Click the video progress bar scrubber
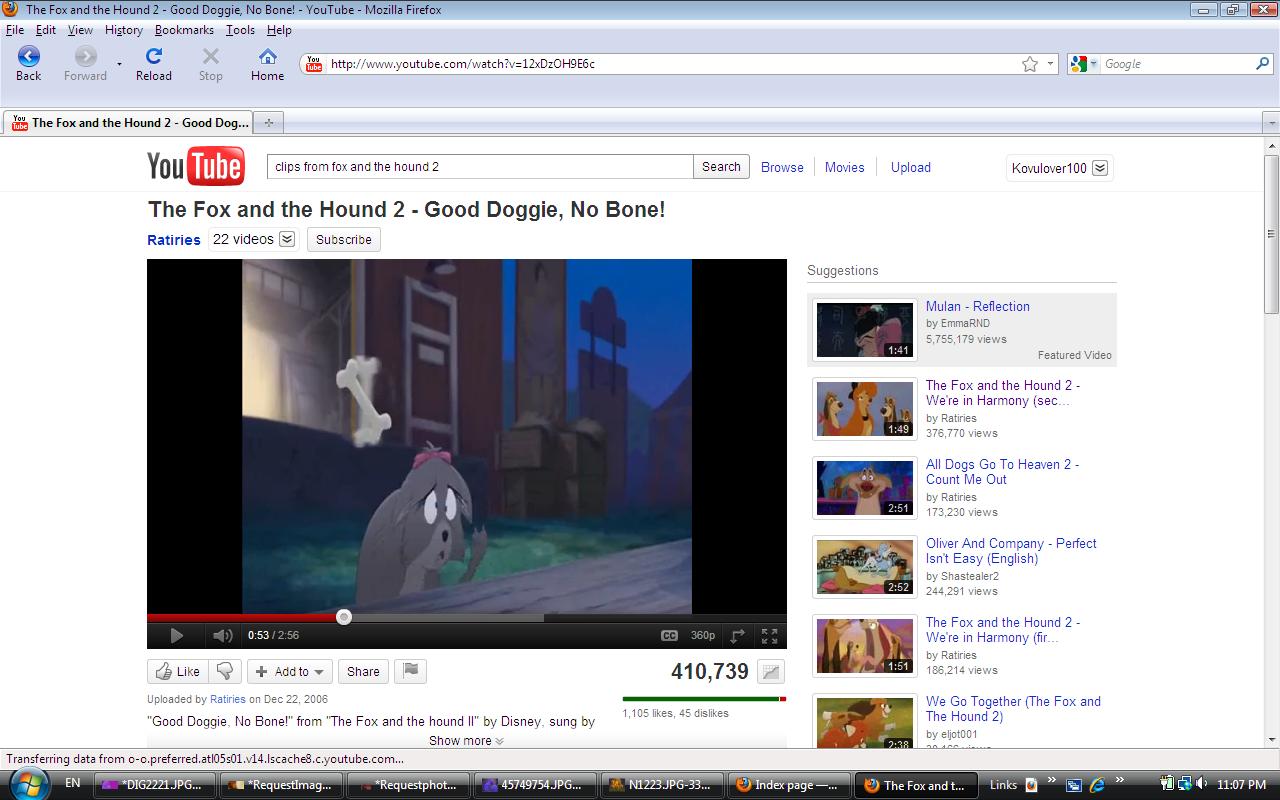 (x=344, y=617)
